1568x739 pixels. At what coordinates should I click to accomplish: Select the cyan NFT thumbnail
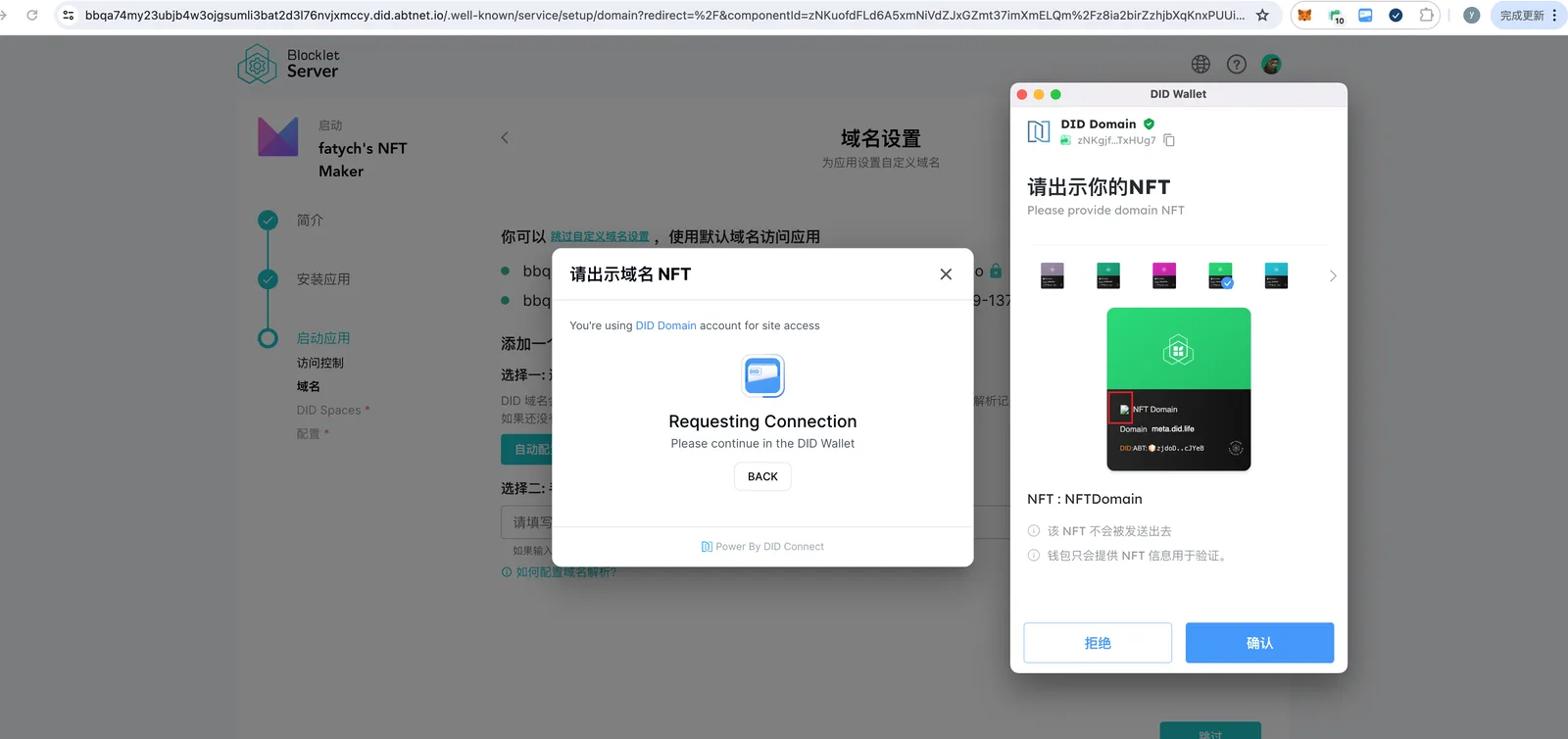(x=1276, y=275)
